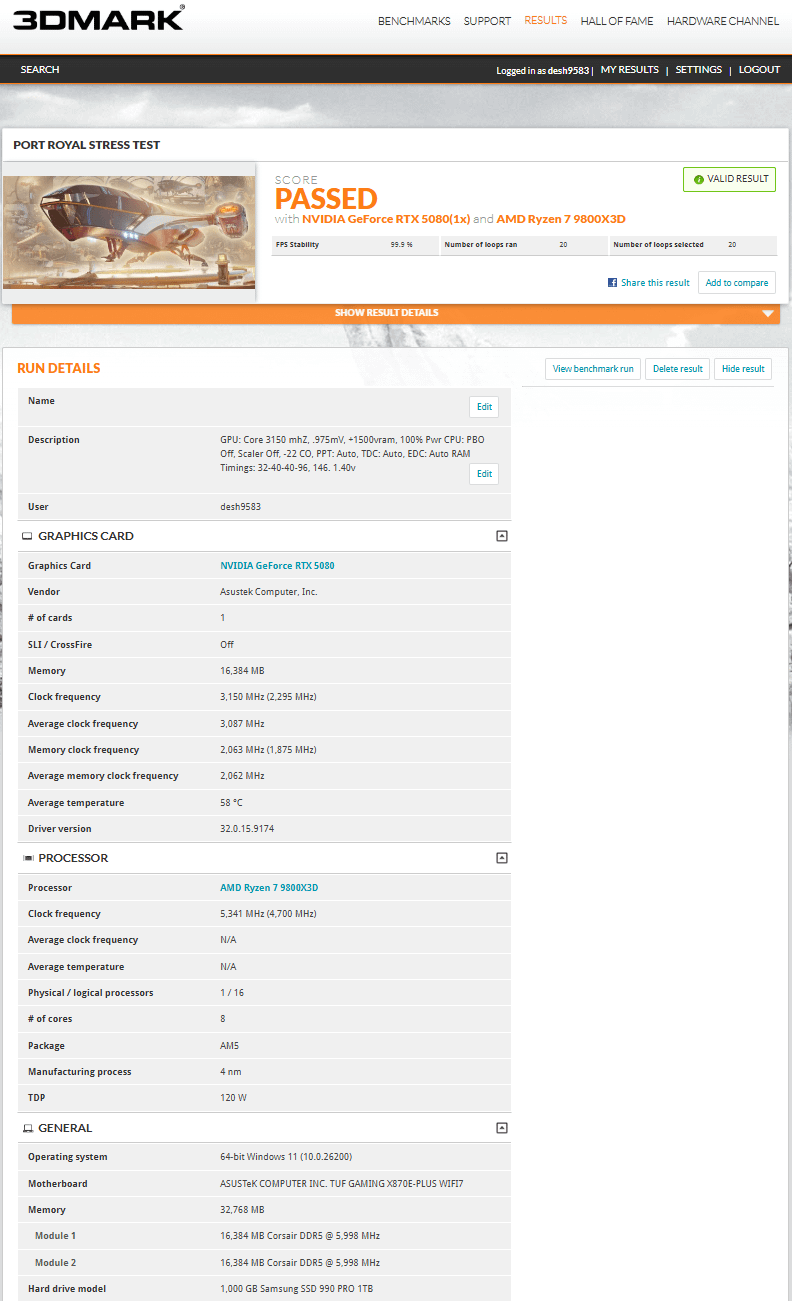Edit the run Name
The height and width of the screenshot is (1301, 792).
point(484,407)
